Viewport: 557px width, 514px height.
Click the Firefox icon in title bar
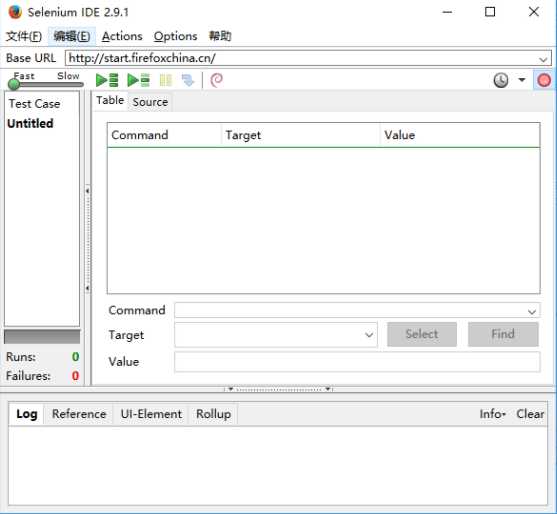(15, 12)
